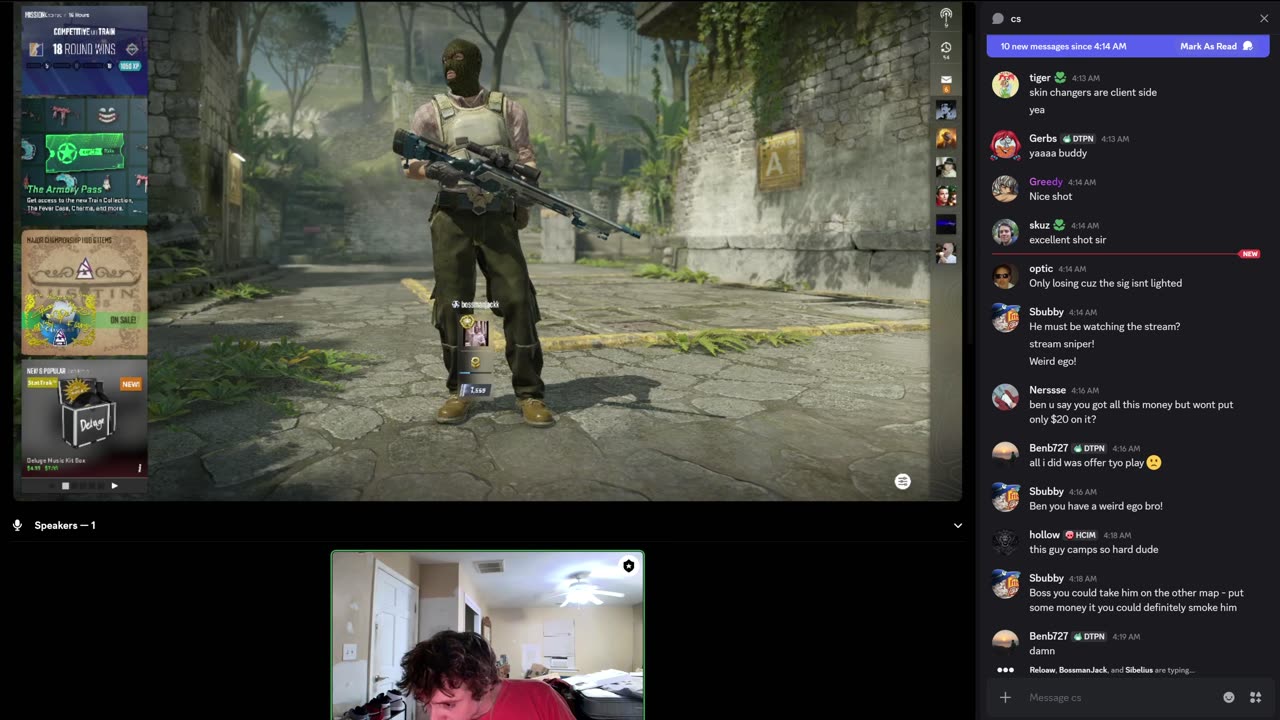
Task: Click the frowning emoji in Benb727's message
Action: (1154, 462)
